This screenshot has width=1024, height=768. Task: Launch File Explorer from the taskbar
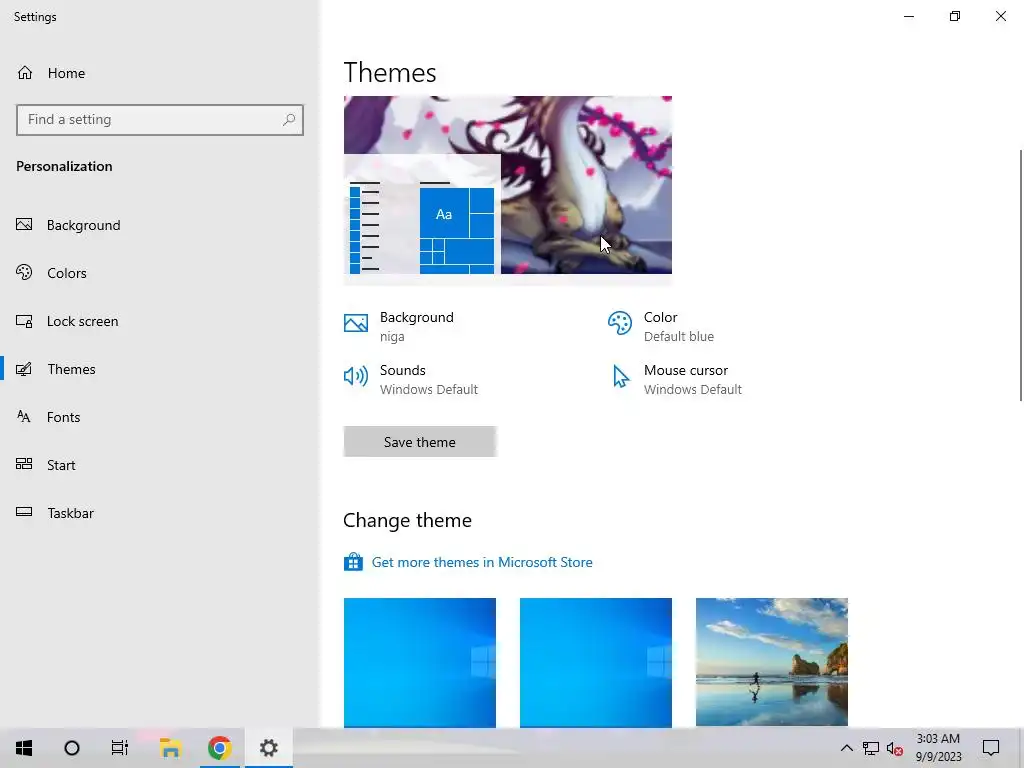pos(170,748)
